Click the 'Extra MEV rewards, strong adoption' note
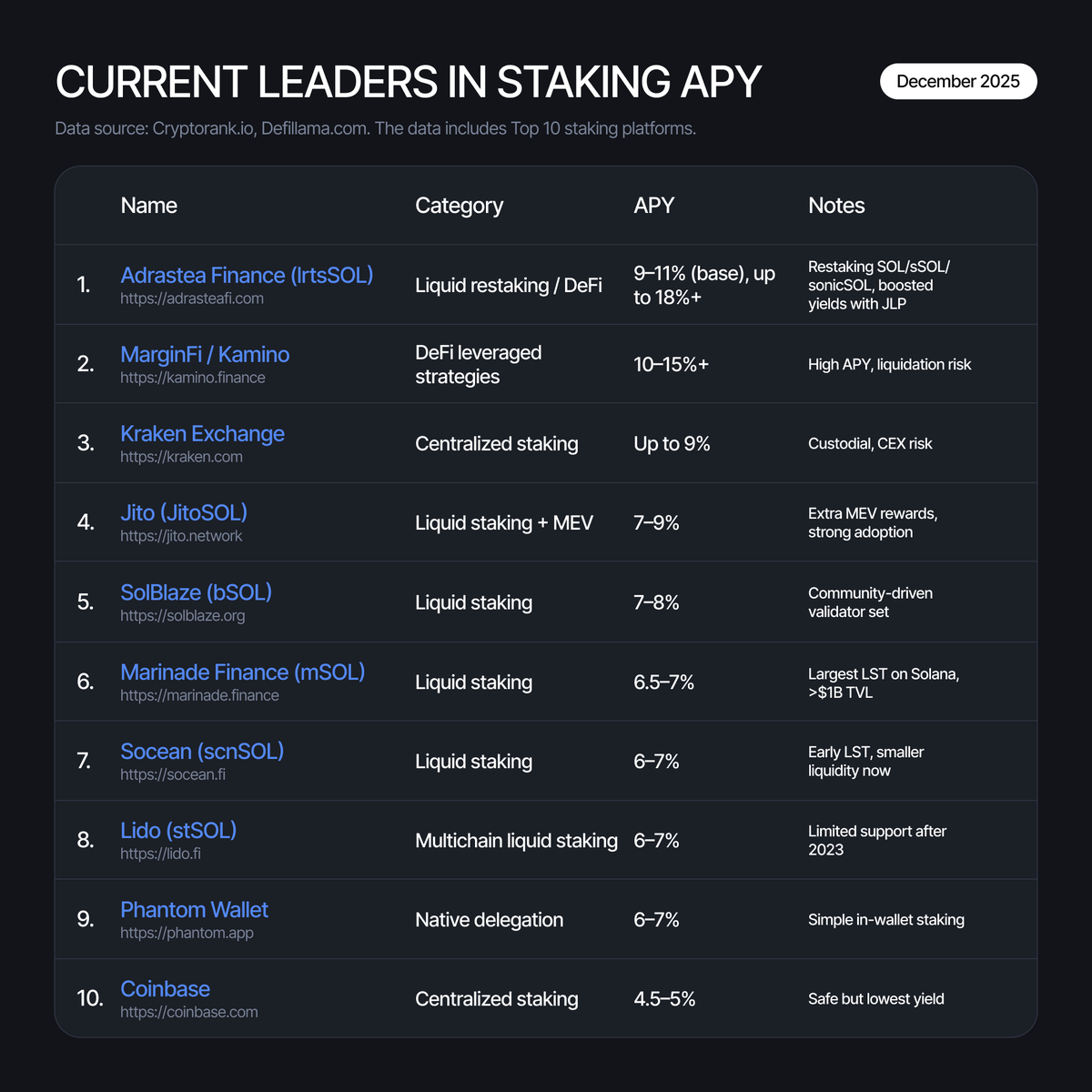Screen dimensions: 1092x1092 [x=873, y=522]
